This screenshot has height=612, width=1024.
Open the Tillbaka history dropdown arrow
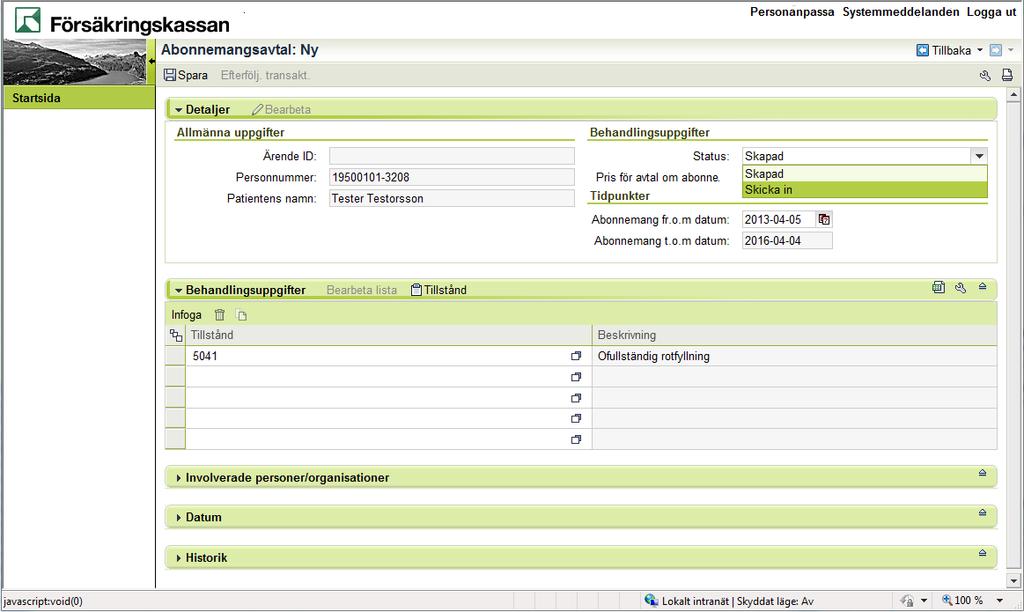[x=980, y=50]
